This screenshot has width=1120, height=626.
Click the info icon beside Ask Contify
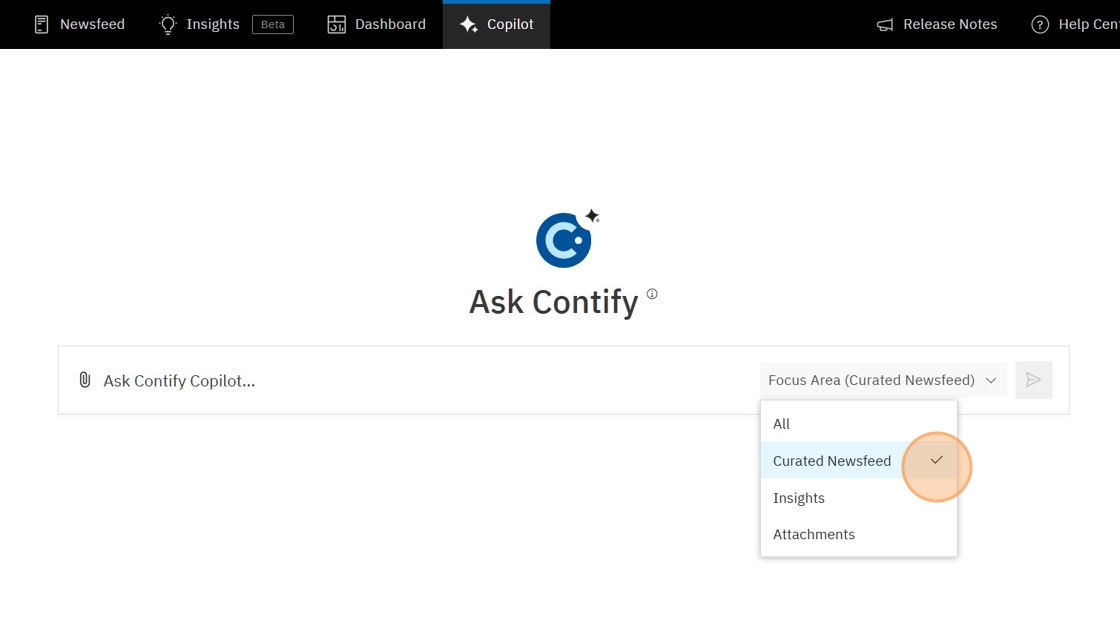(x=651, y=293)
